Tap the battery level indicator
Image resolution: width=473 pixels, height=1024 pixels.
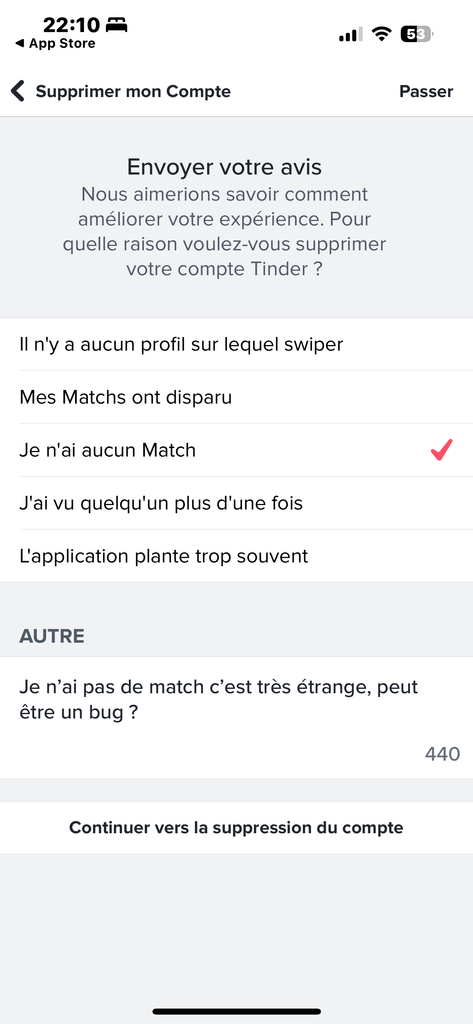click(418, 34)
